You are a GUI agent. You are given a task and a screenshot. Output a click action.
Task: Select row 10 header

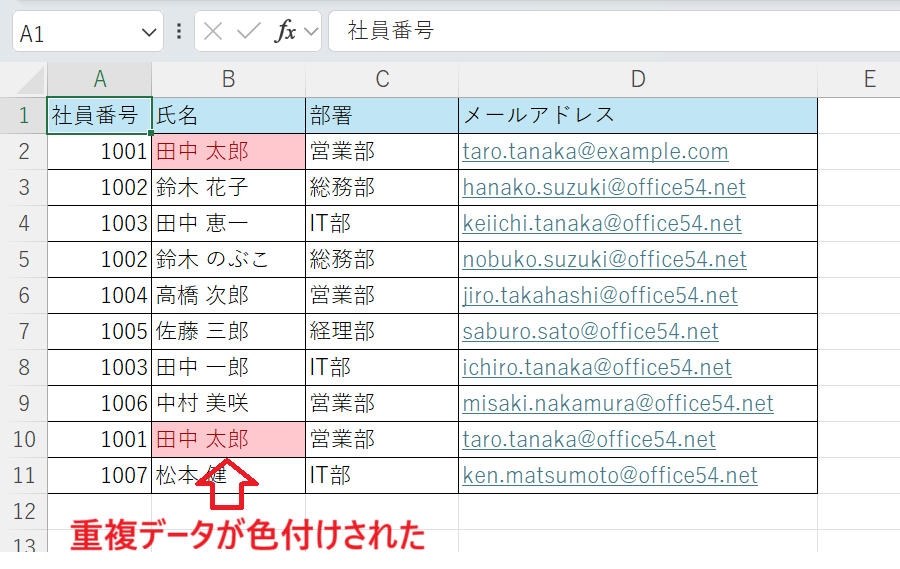pos(24,439)
